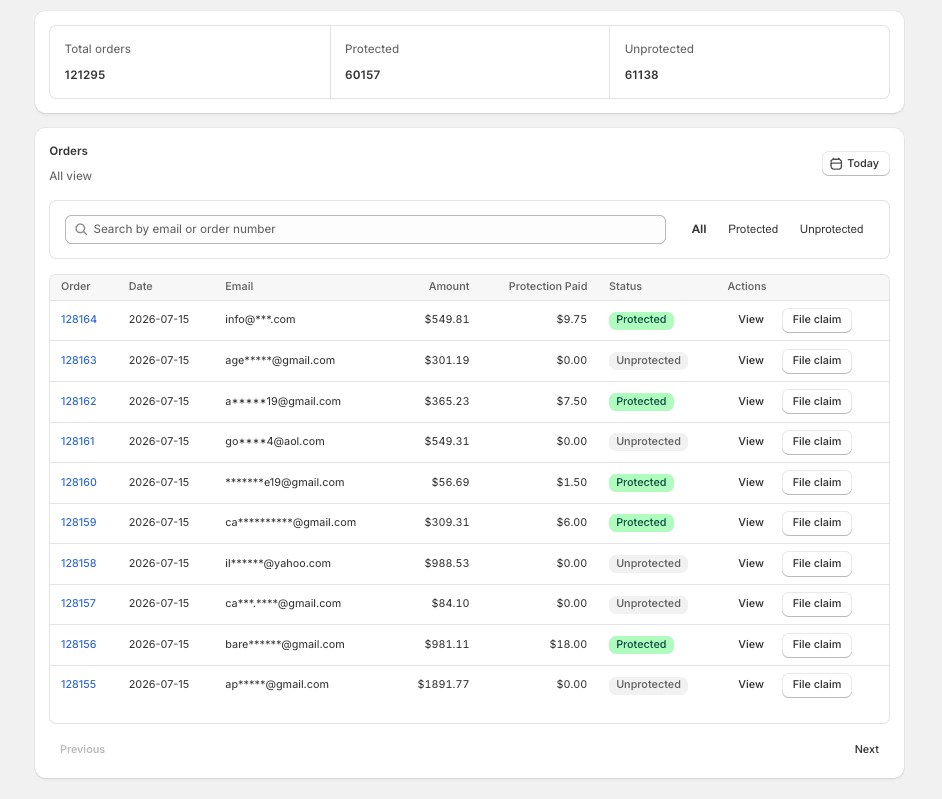This screenshot has width=942, height=799.
Task: Click the Protected badge on order 128156
Action: (x=641, y=645)
